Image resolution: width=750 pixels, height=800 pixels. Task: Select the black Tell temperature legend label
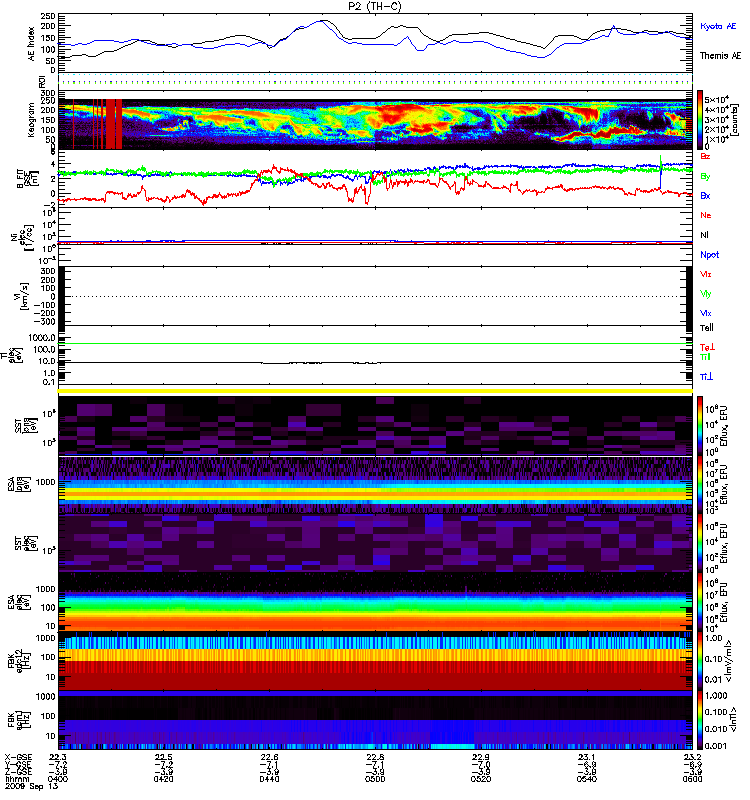[707, 328]
